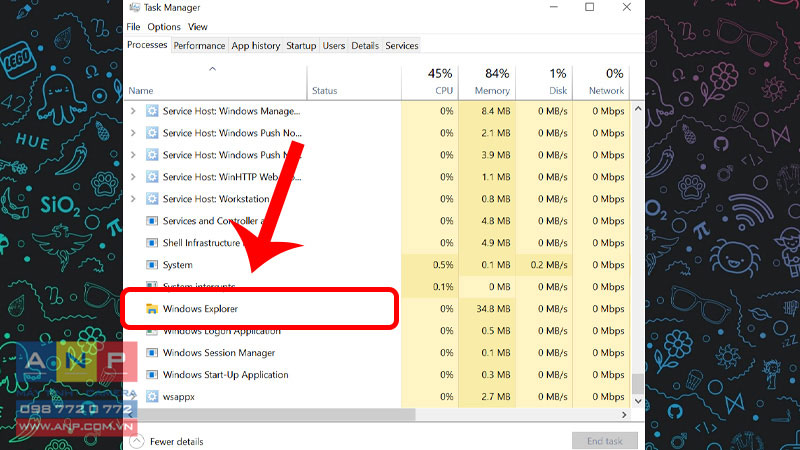This screenshot has height=450, width=800.
Task: Minimize the Task Manager window
Action: [x=554, y=7]
